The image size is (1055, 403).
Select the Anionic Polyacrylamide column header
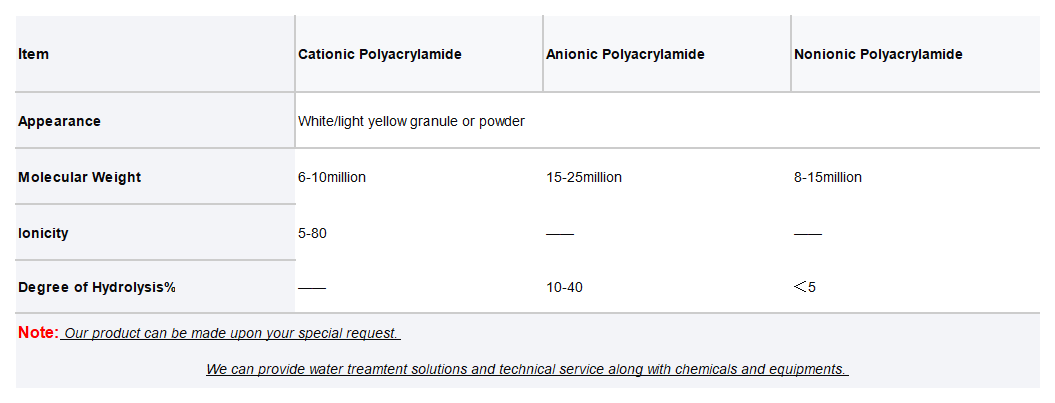pyautogui.click(x=666, y=54)
